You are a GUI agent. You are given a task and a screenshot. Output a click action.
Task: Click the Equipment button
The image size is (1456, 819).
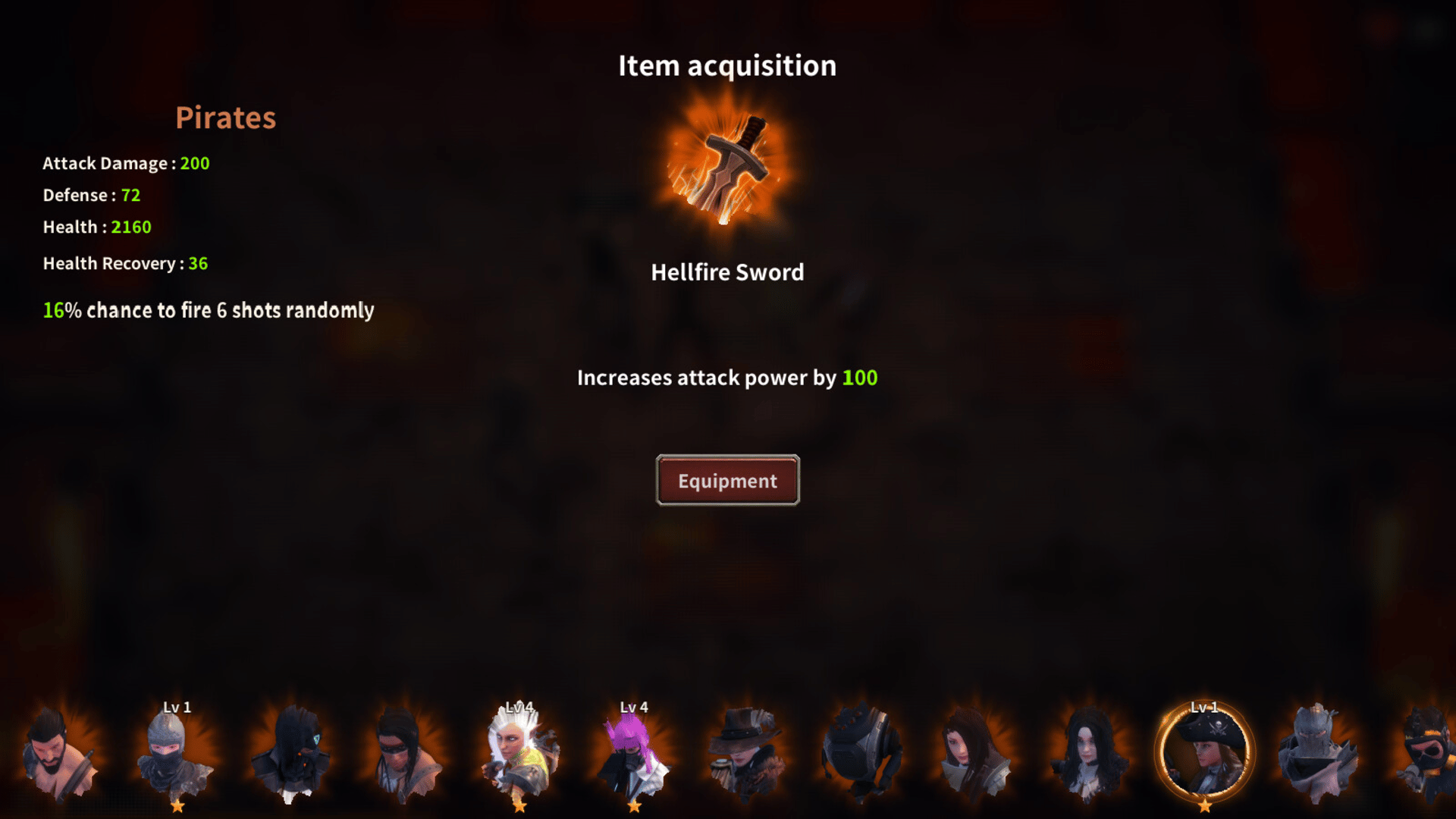pyautogui.click(x=727, y=480)
